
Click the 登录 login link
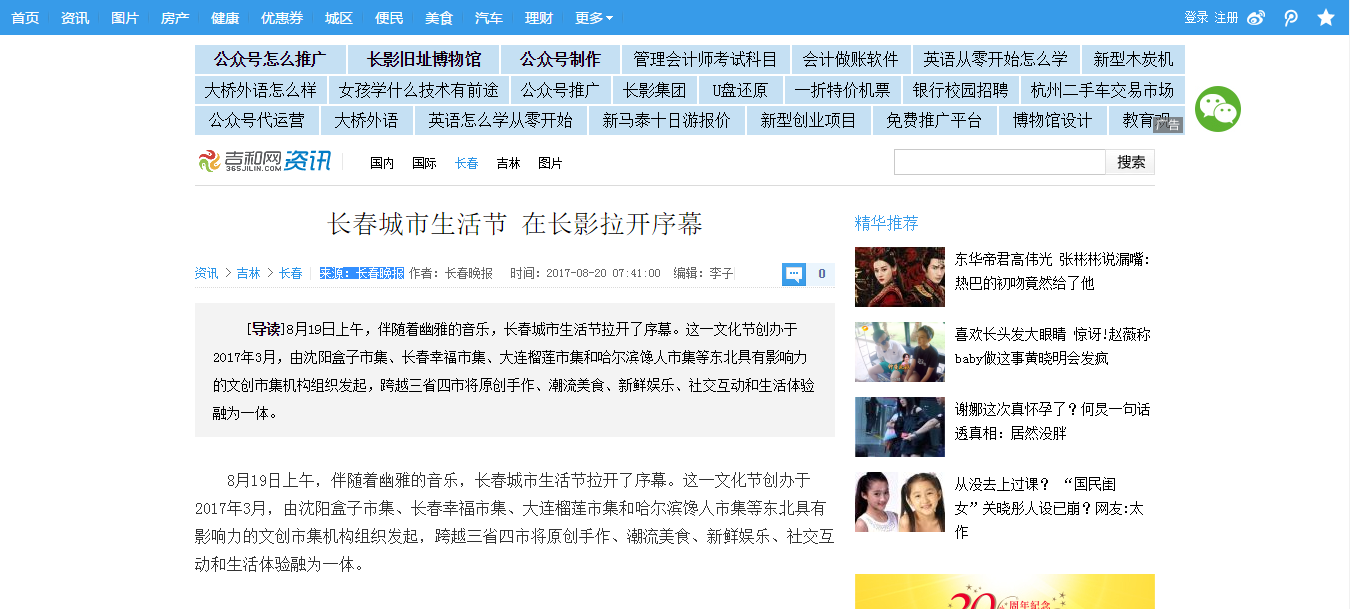[1196, 18]
